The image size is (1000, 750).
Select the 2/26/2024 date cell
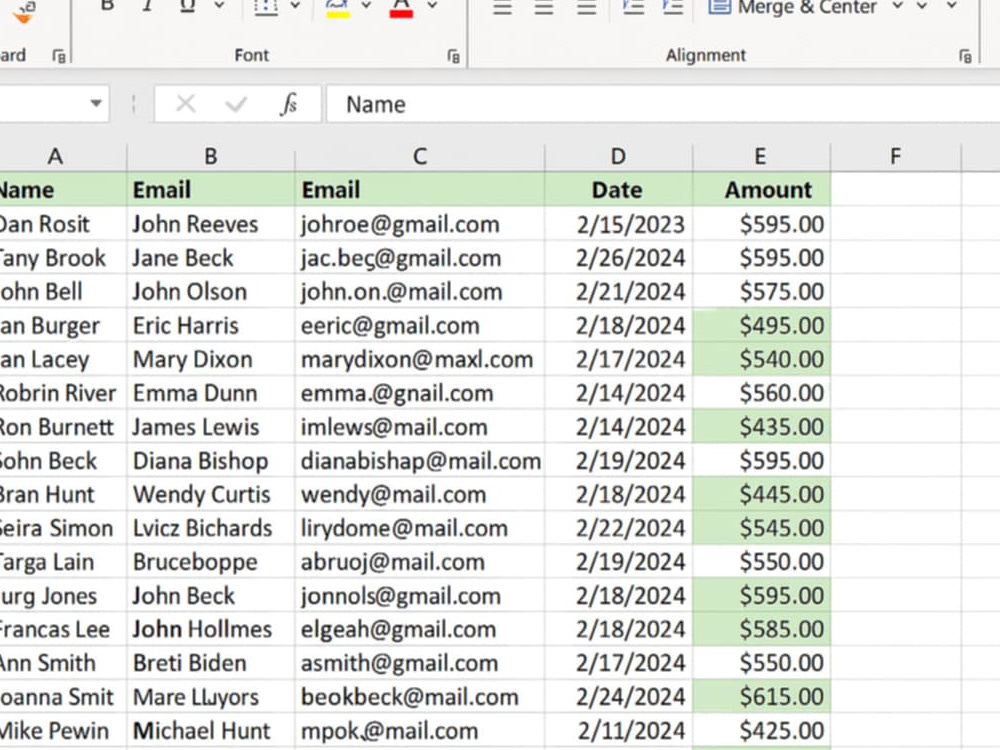619,258
